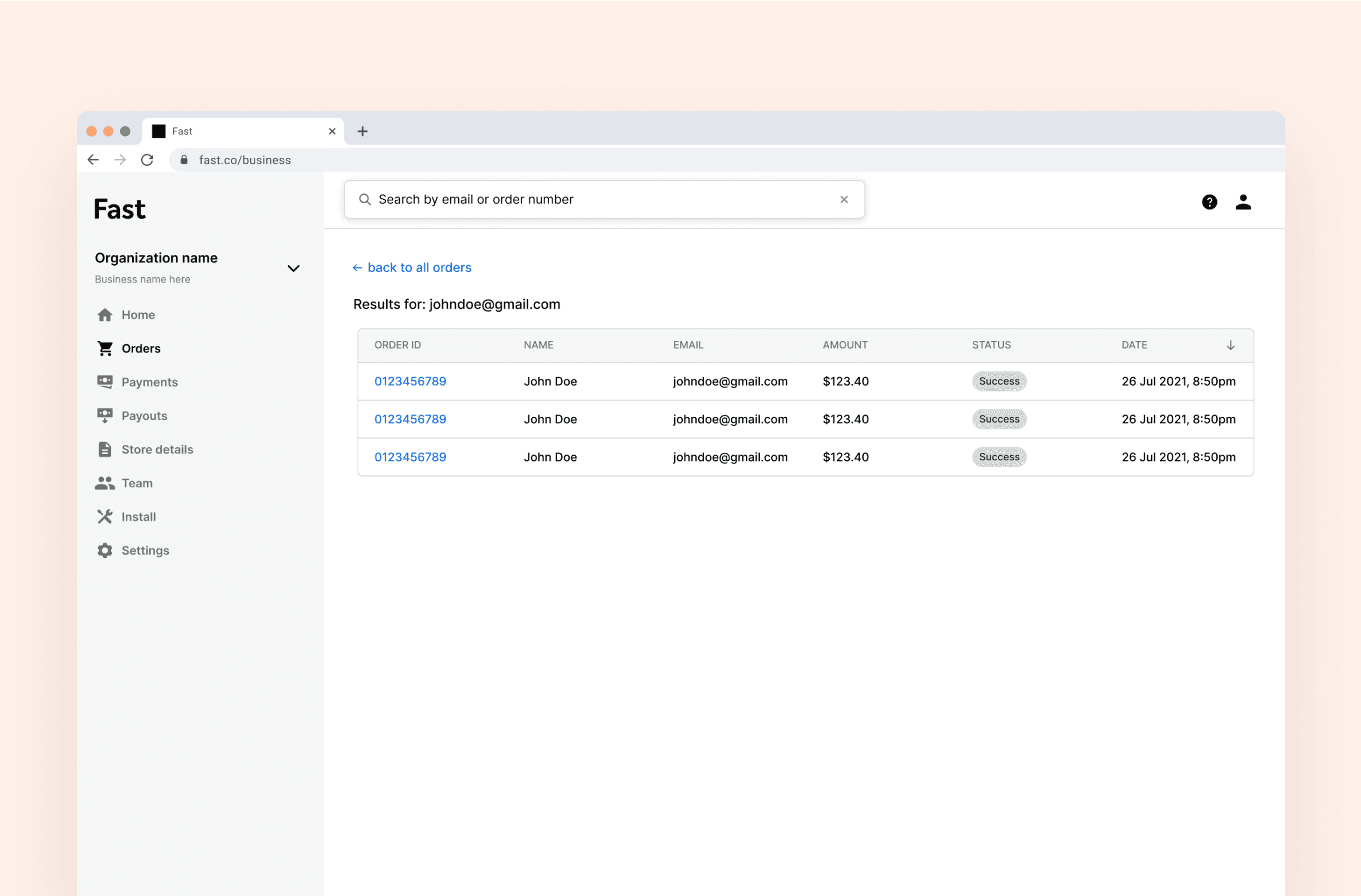Image resolution: width=1361 pixels, height=896 pixels.
Task: Open the Payments section in the sidebar
Action: [x=149, y=382]
